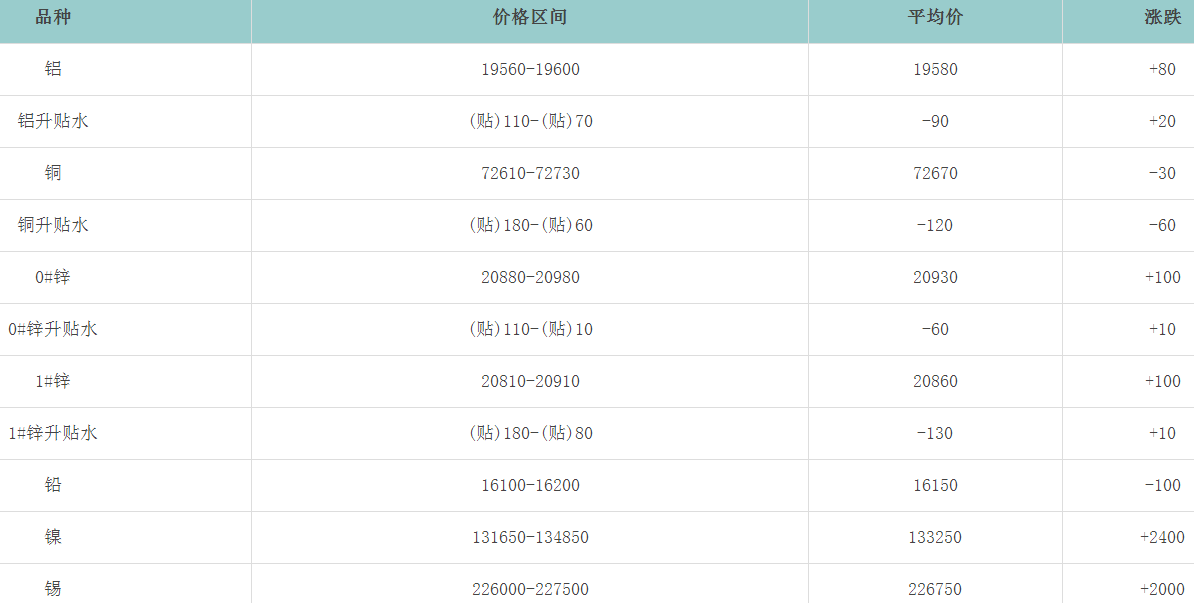Click the 镍 product name cell
This screenshot has height=603, width=1194.
coord(53,537)
